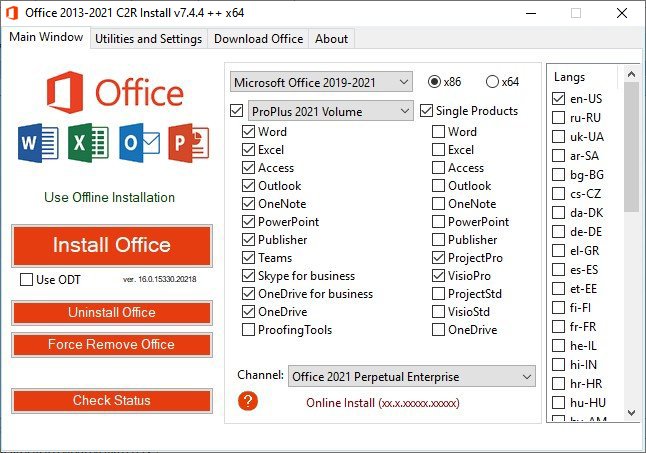The width and height of the screenshot is (646, 453).
Task: Click the Install Office button
Action: click(x=112, y=245)
